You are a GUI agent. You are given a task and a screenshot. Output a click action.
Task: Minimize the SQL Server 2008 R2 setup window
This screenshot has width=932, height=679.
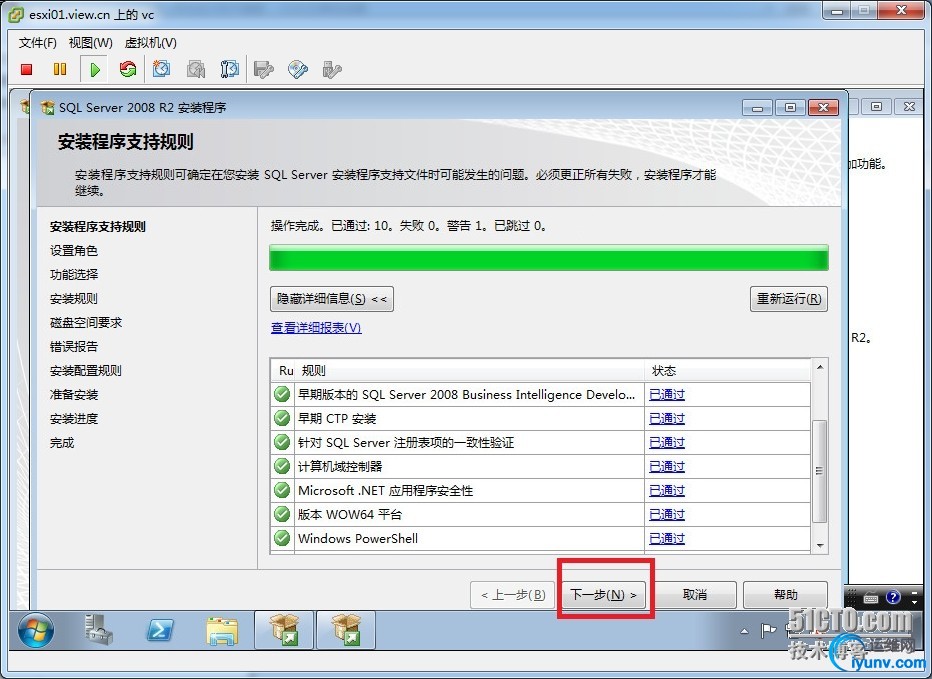coord(757,108)
